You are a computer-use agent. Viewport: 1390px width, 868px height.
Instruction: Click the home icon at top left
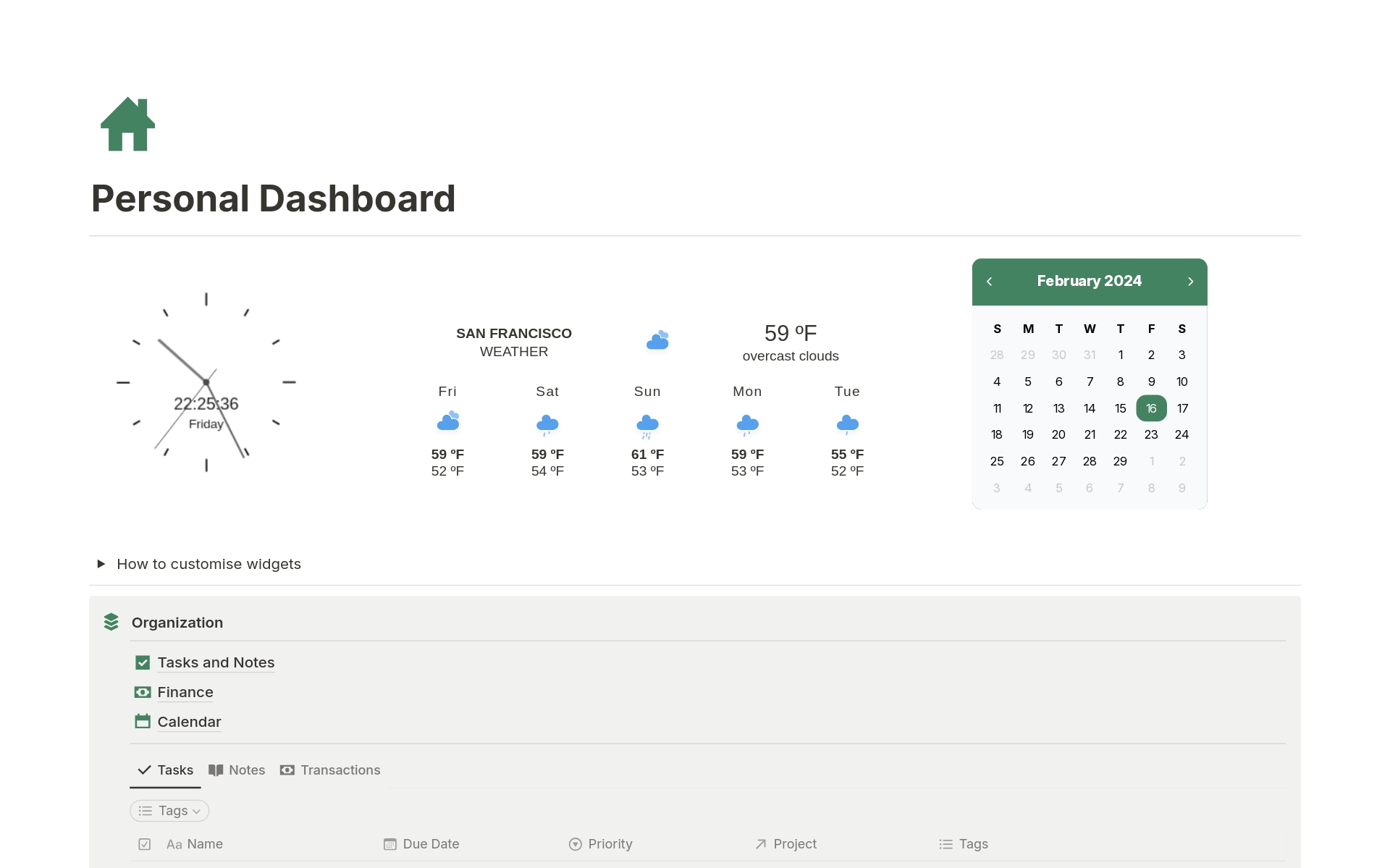128,125
